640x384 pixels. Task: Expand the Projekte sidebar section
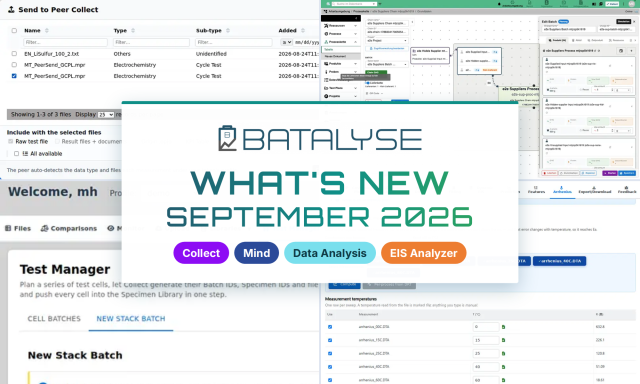pos(356,96)
